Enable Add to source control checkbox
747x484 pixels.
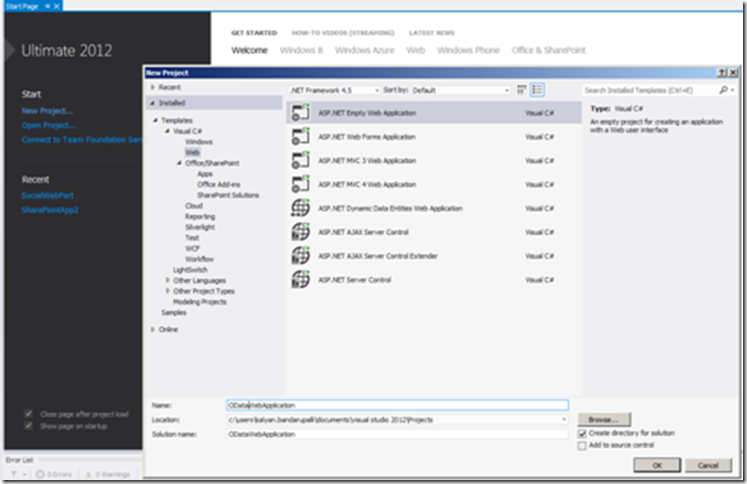tap(582, 446)
